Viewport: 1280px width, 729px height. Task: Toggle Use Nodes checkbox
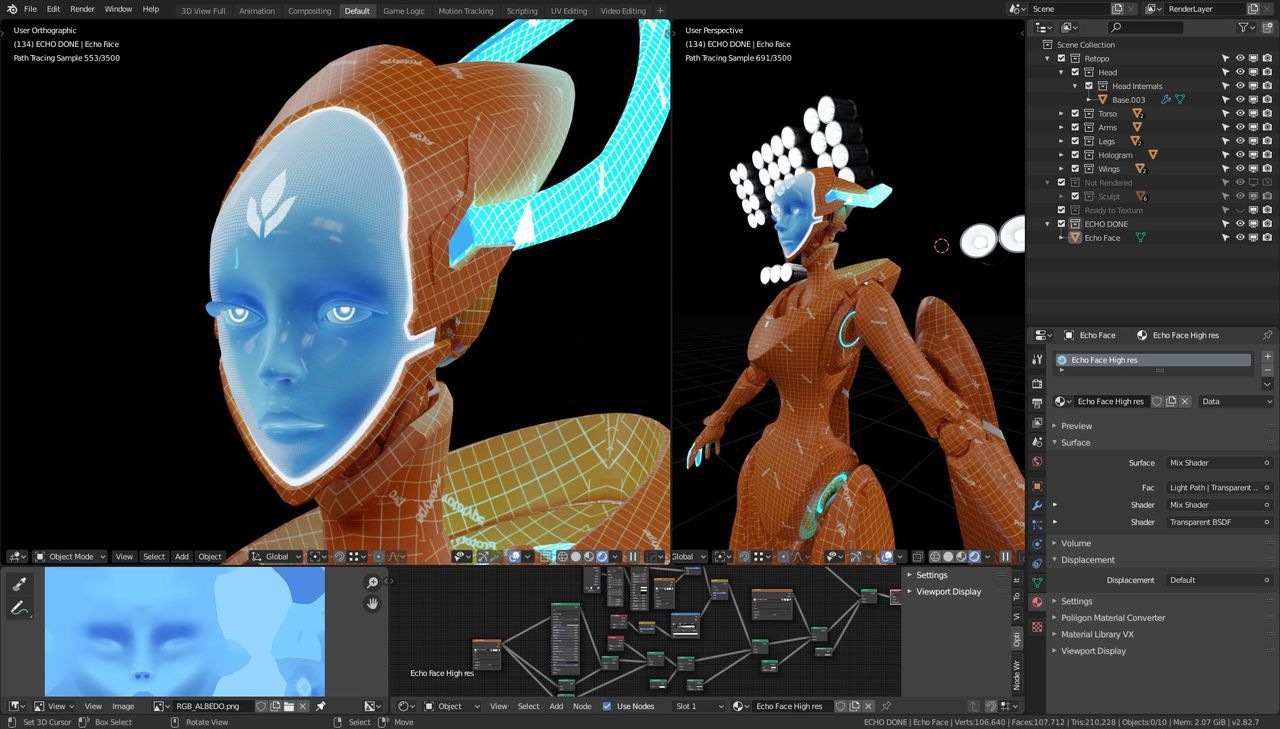[x=606, y=706]
